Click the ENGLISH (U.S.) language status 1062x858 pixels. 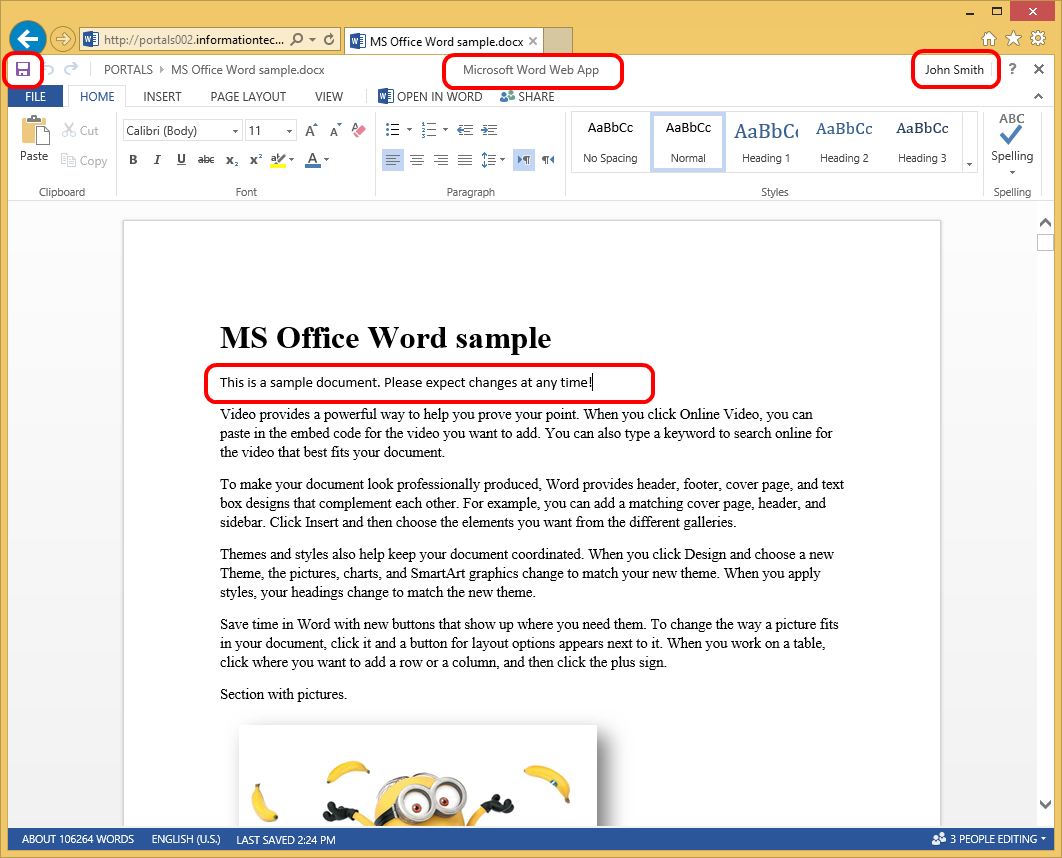tap(186, 839)
